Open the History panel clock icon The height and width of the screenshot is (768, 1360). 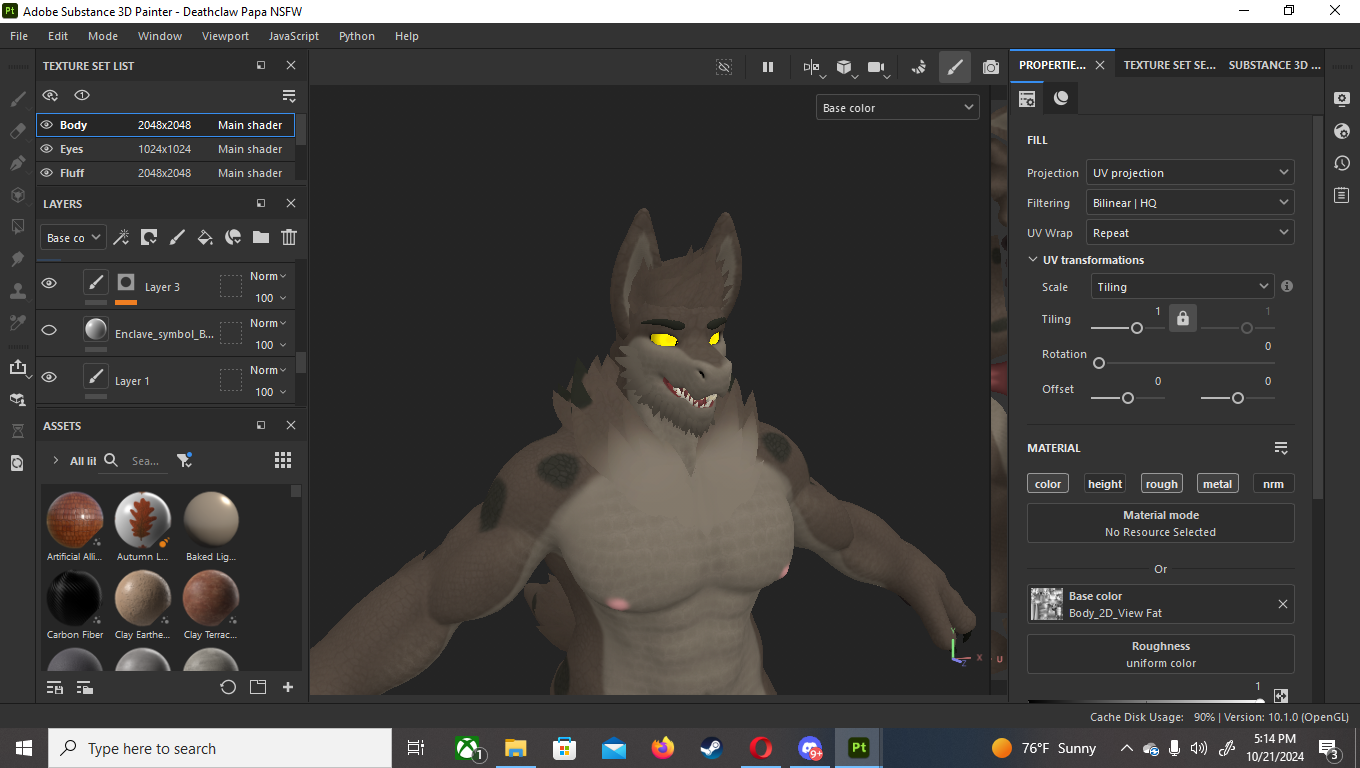(x=1342, y=163)
